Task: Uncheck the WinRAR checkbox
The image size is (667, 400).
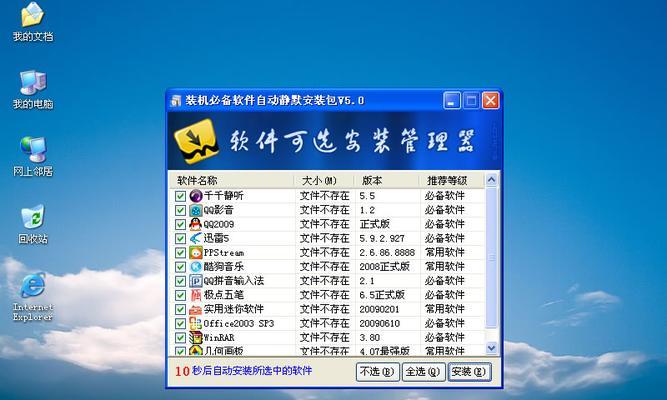Action: [180, 337]
